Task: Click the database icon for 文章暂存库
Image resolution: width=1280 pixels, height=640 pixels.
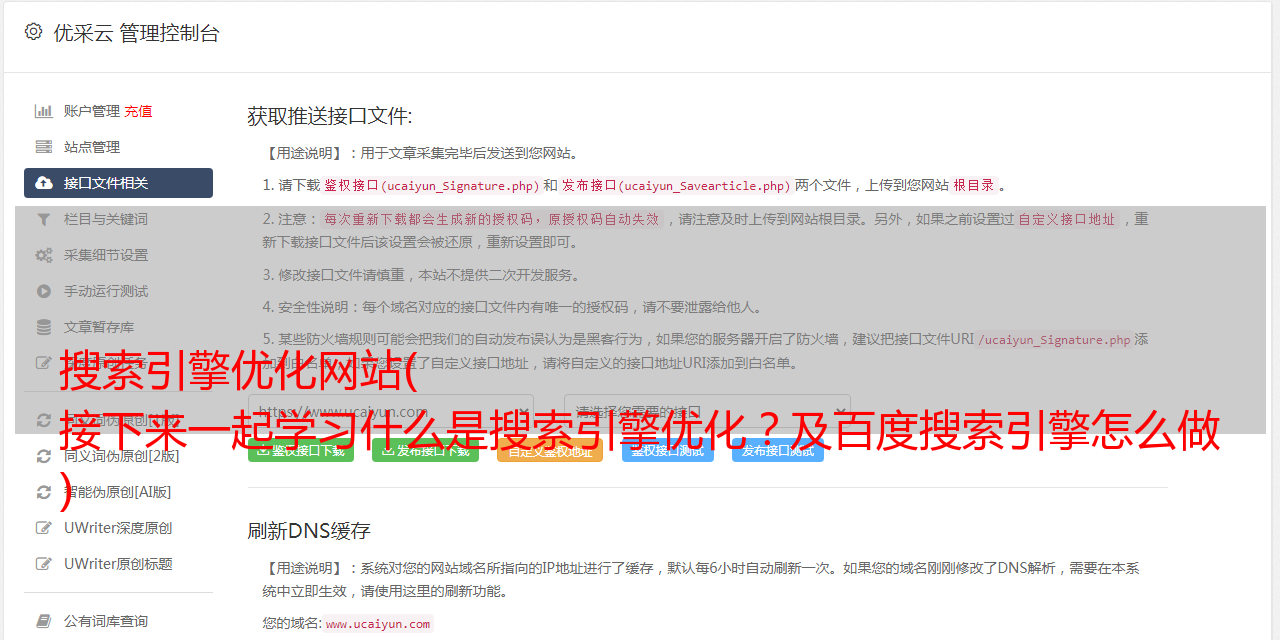Action: pyautogui.click(x=44, y=327)
